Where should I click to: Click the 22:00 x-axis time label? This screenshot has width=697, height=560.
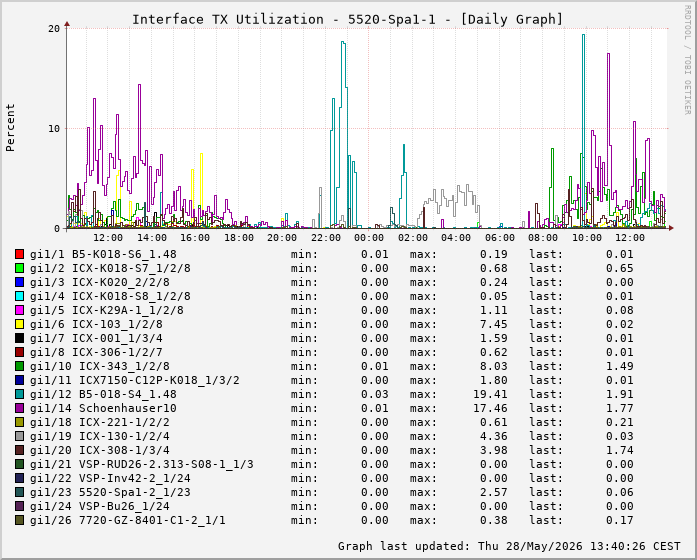click(x=325, y=238)
